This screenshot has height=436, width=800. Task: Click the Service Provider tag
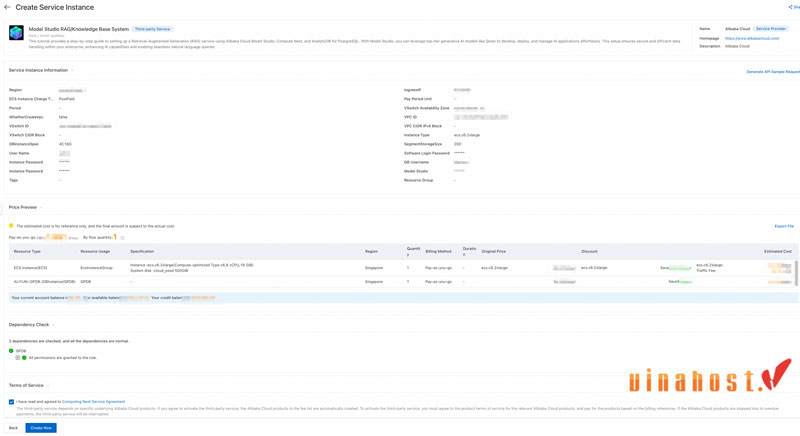point(771,29)
